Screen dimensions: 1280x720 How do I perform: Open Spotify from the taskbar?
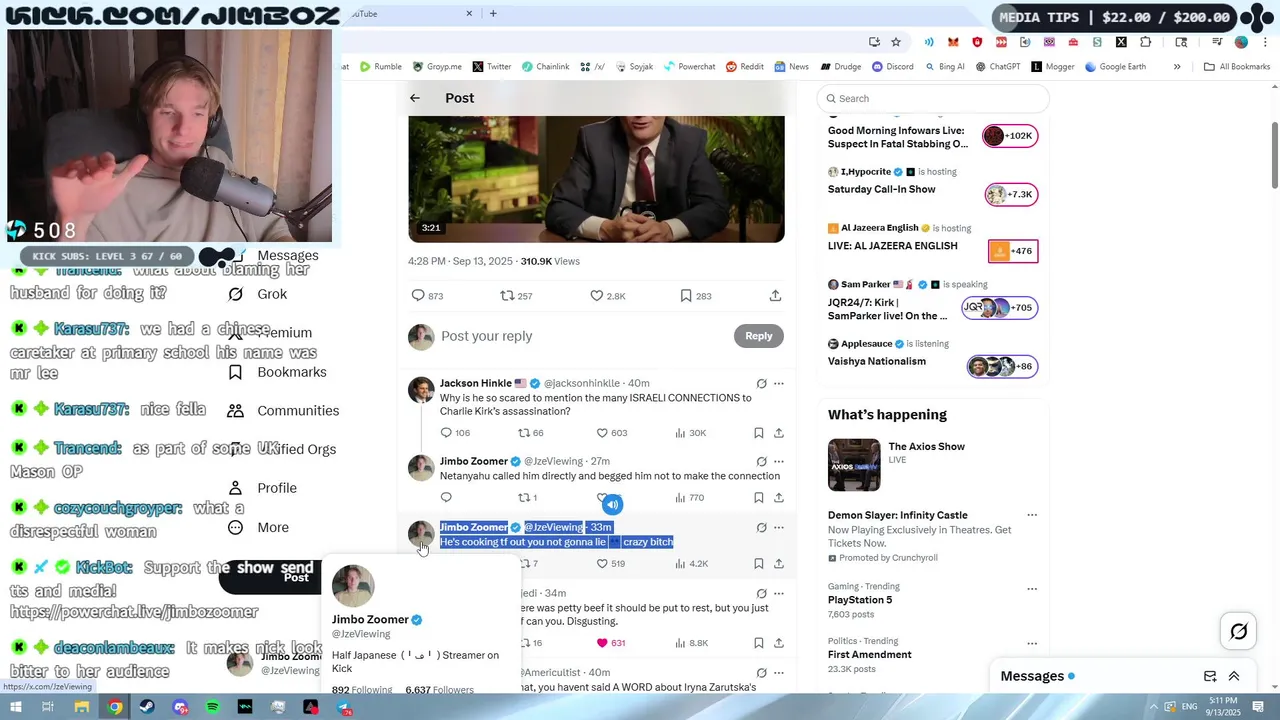point(212,707)
